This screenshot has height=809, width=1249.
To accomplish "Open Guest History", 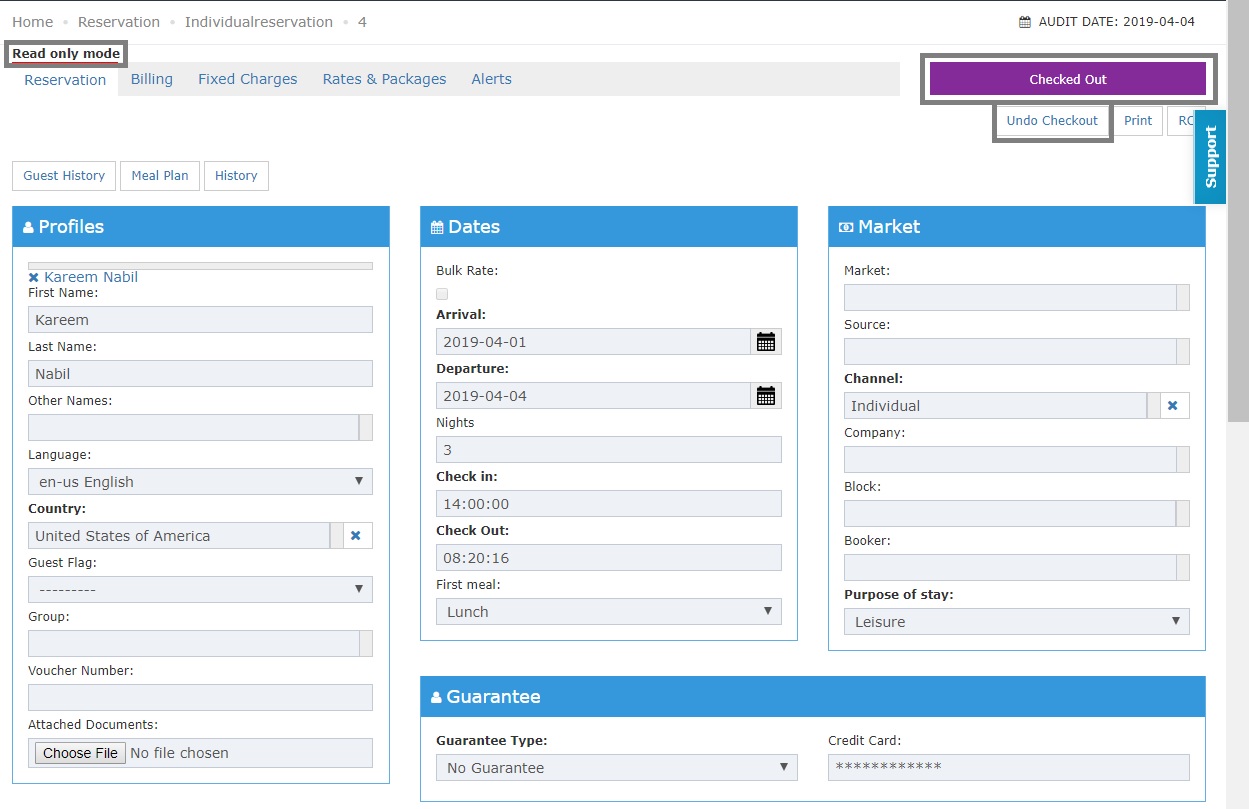I will pyautogui.click(x=64, y=176).
